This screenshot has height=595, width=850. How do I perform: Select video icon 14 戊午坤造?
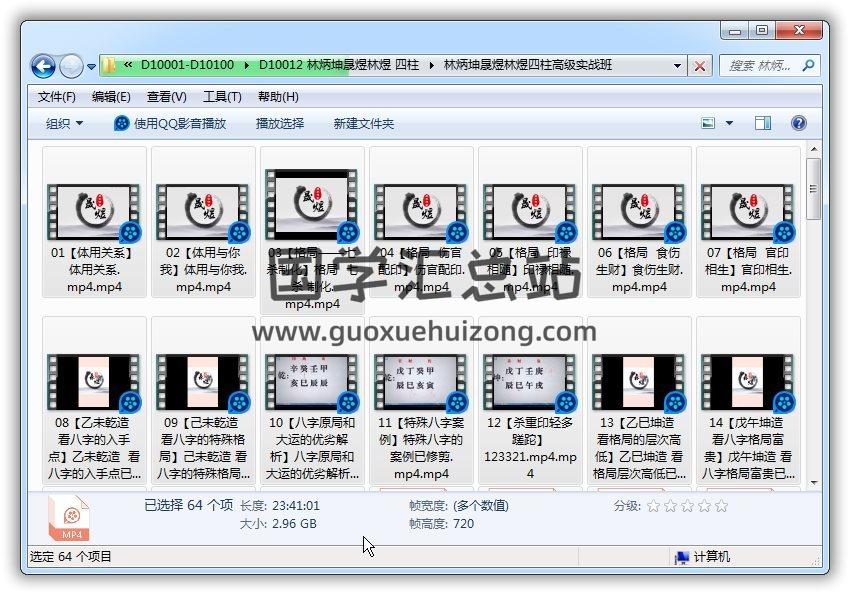747,382
